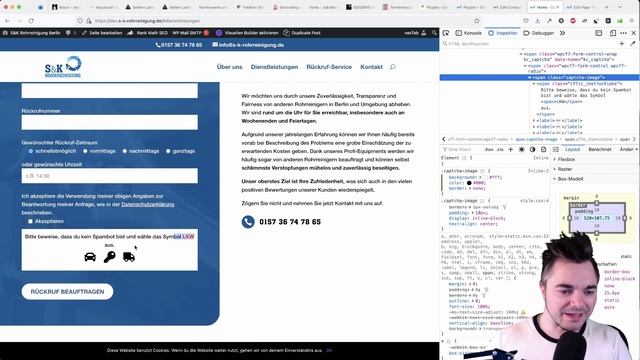
Task: Go to Kontakt page
Action: (x=371, y=67)
